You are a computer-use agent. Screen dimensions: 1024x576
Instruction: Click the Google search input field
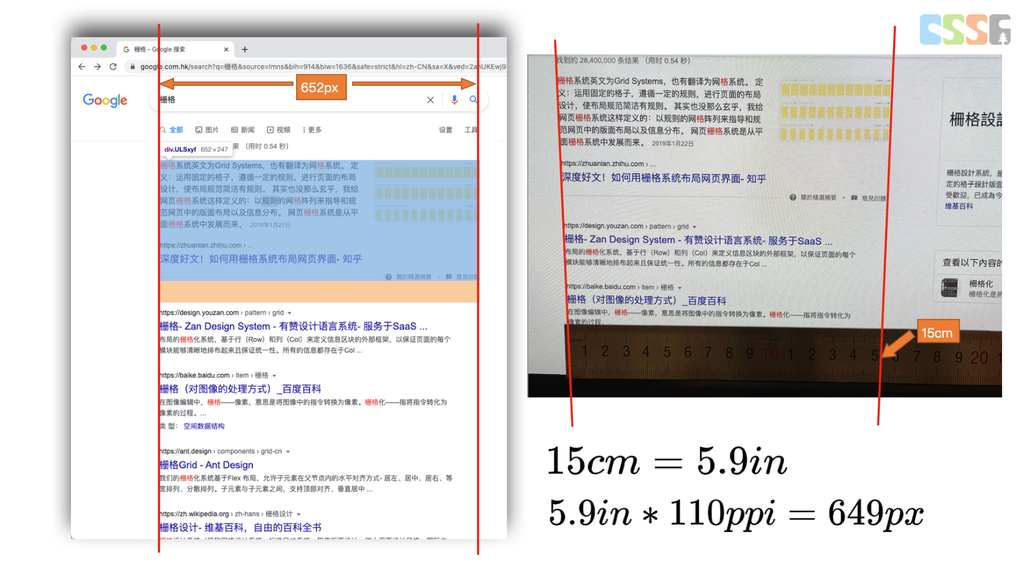(290, 100)
